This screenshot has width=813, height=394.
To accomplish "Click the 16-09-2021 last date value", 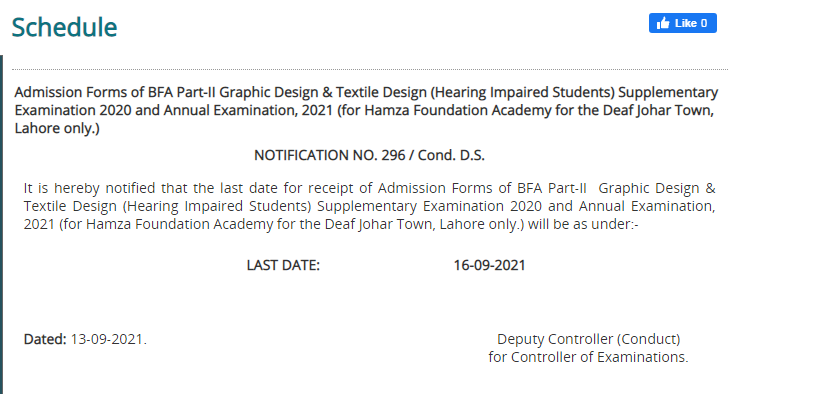I will tap(489, 265).
